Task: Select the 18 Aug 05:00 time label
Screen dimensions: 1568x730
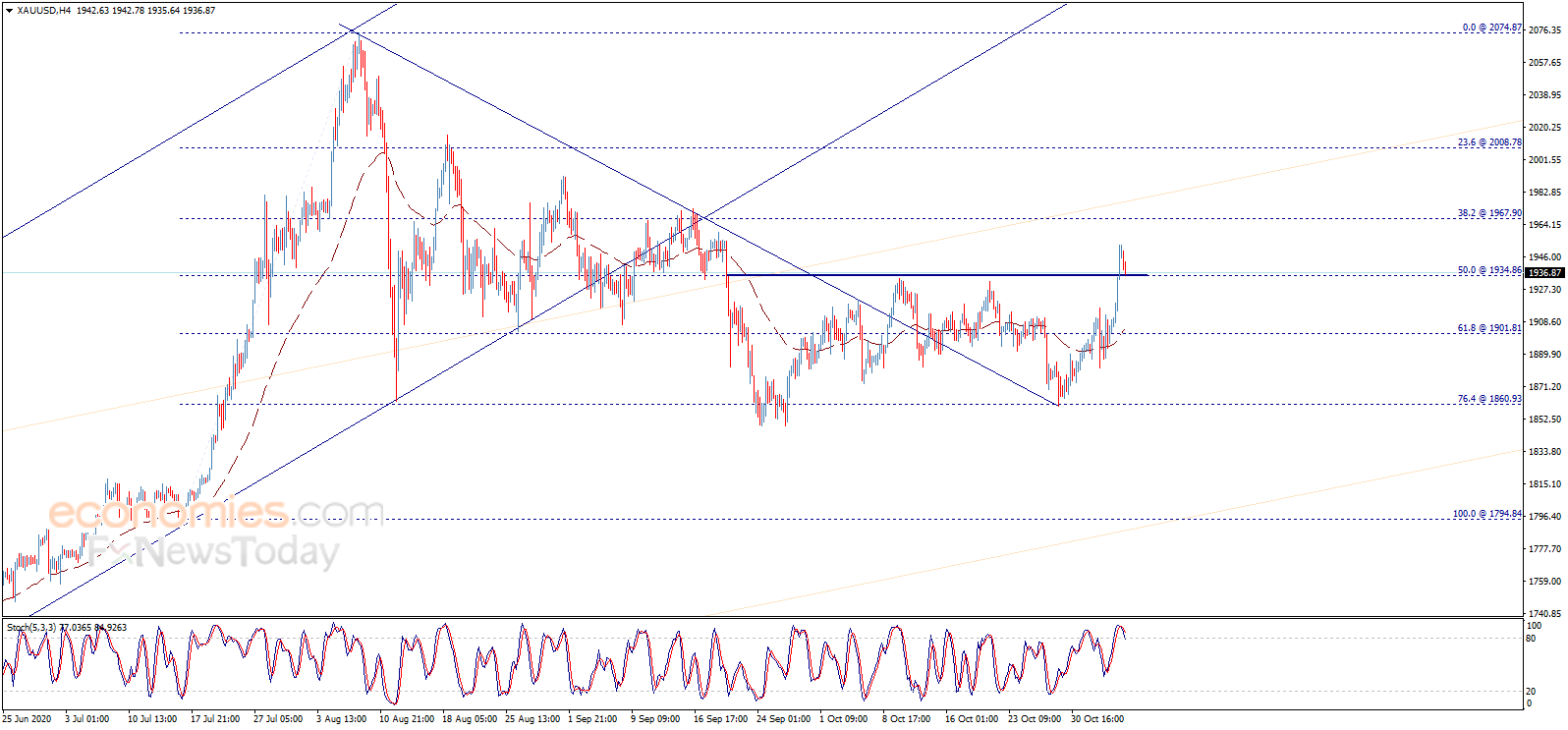Action: click(470, 719)
